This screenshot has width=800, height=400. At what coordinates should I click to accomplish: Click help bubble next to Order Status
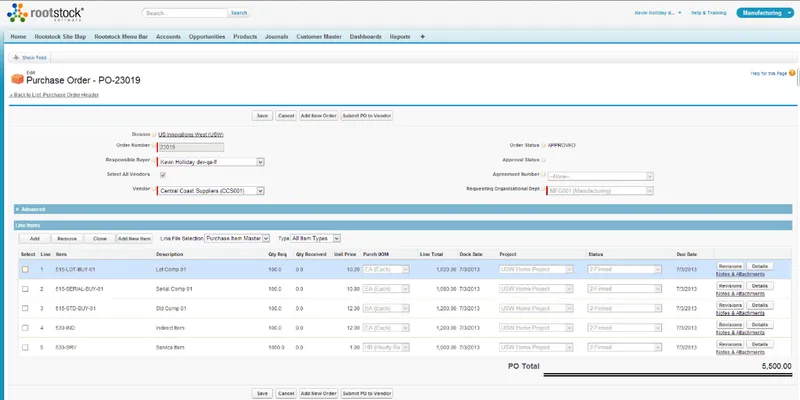click(543, 145)
